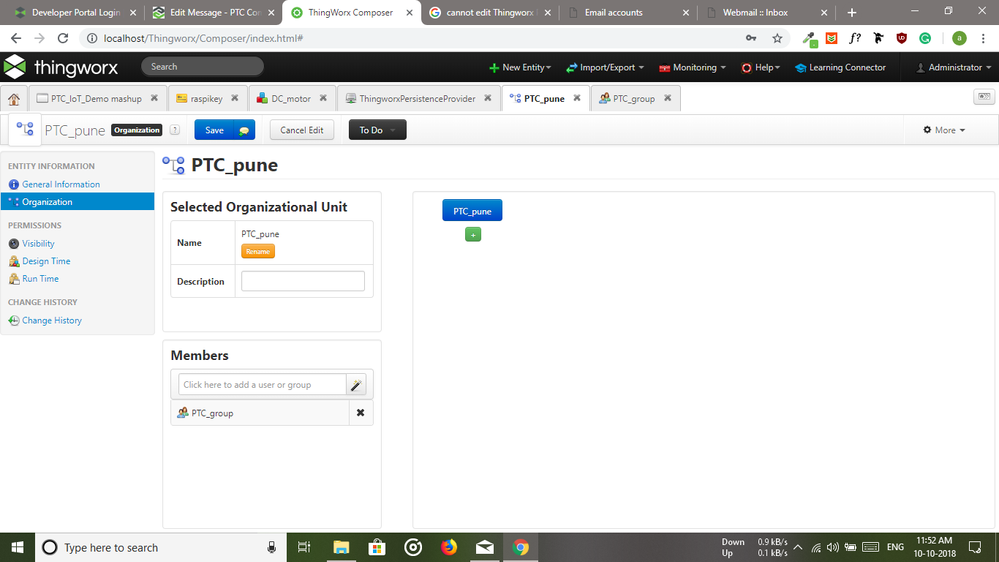Close the raspikey tab
999x562 pixels.
pyautogui.click(x=234, y=98)
